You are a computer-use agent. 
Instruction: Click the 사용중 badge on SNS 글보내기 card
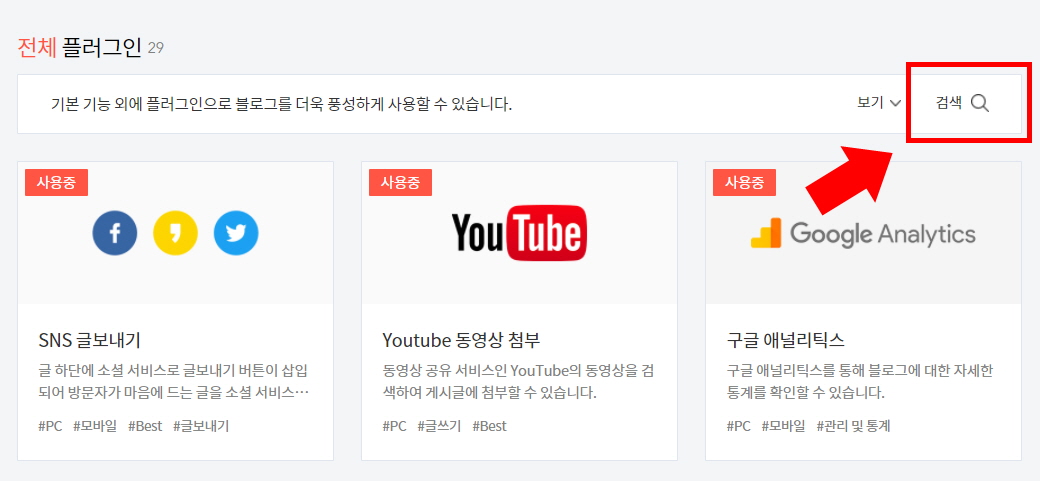56,182
